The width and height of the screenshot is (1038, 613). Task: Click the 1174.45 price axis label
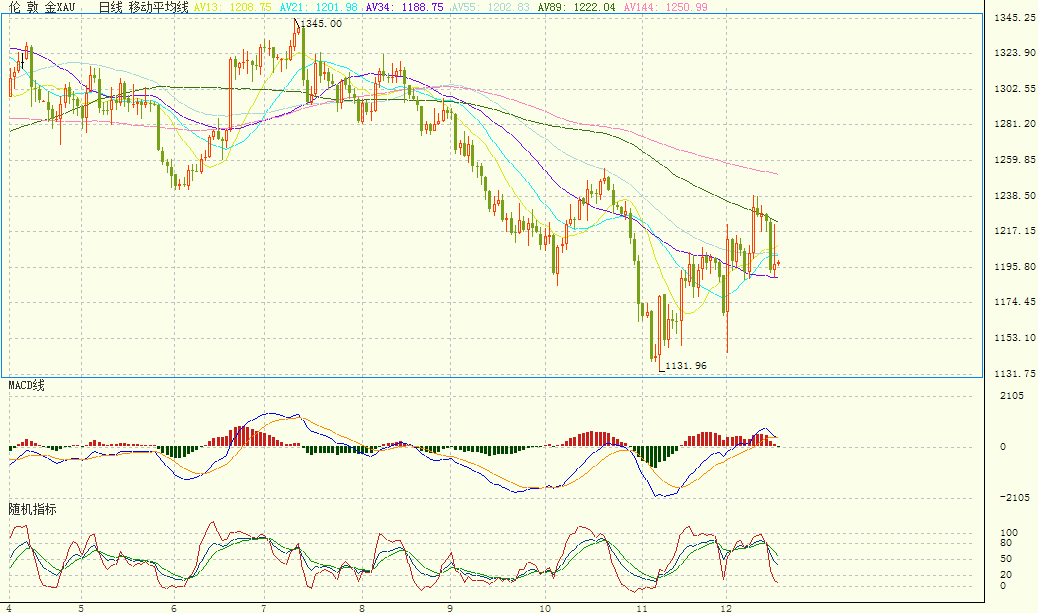pos(1015,302)
